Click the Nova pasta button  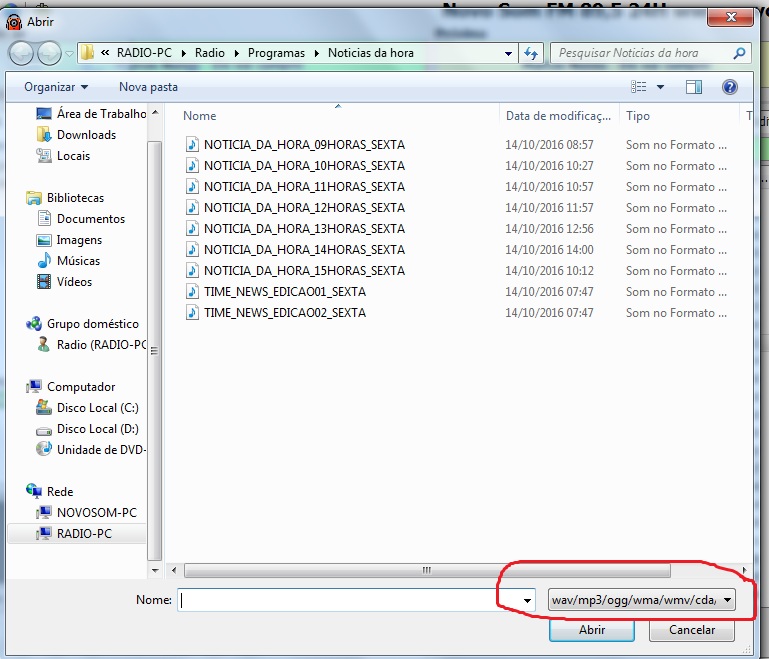coord(148,87)
